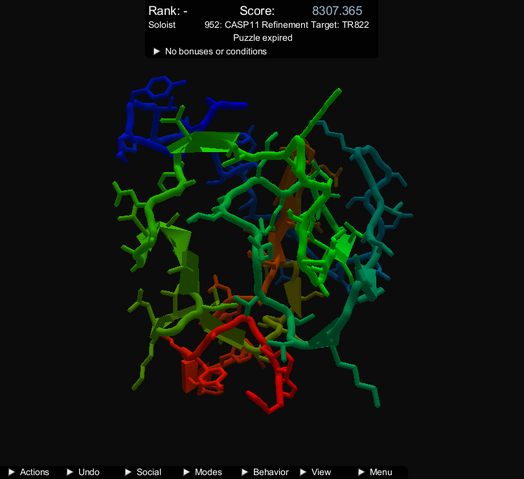Click the triangle arrow beside Modes
Screen dimensions: 524x479
(x=186, y=472)
